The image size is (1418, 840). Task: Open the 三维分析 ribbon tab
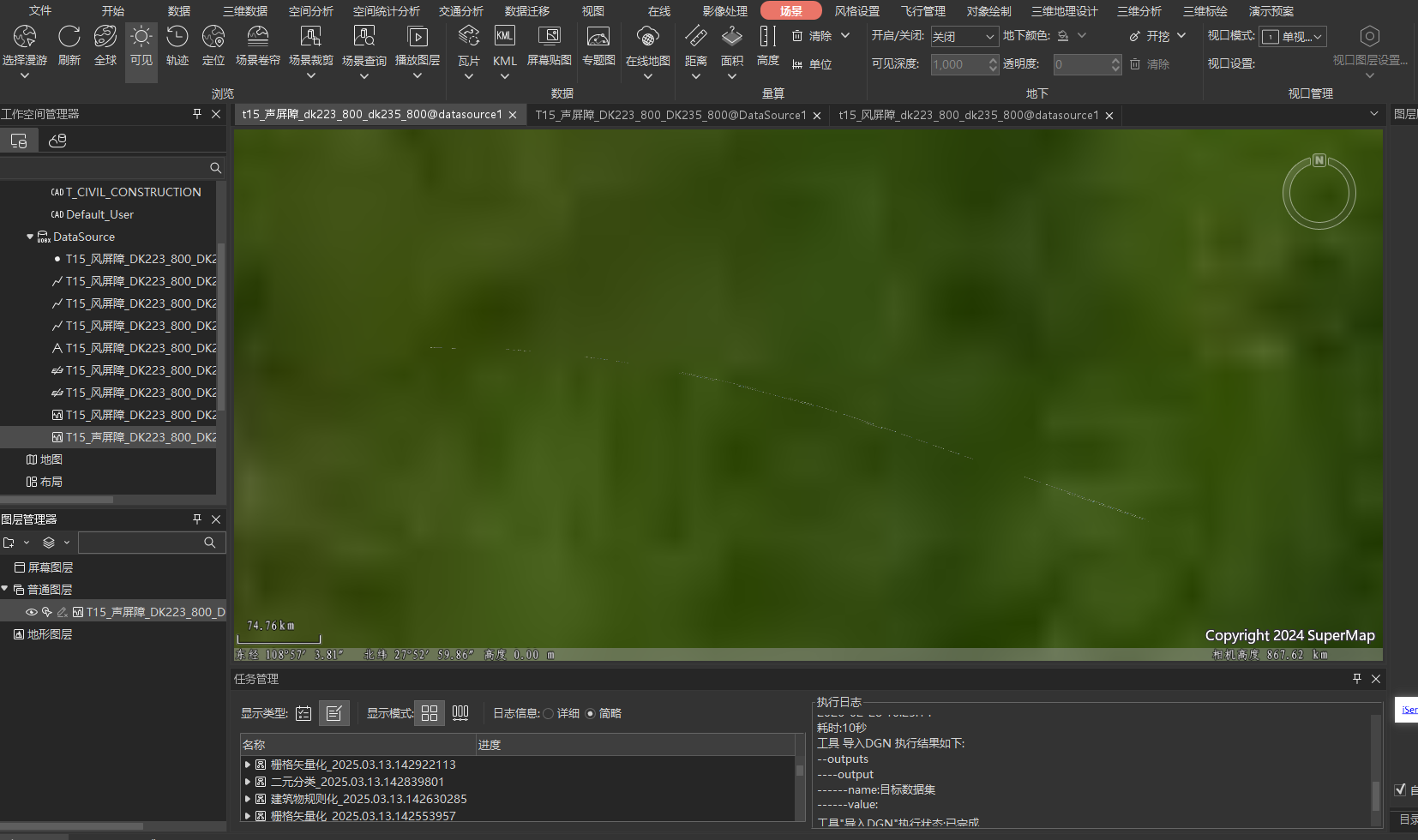[1139, 11]
